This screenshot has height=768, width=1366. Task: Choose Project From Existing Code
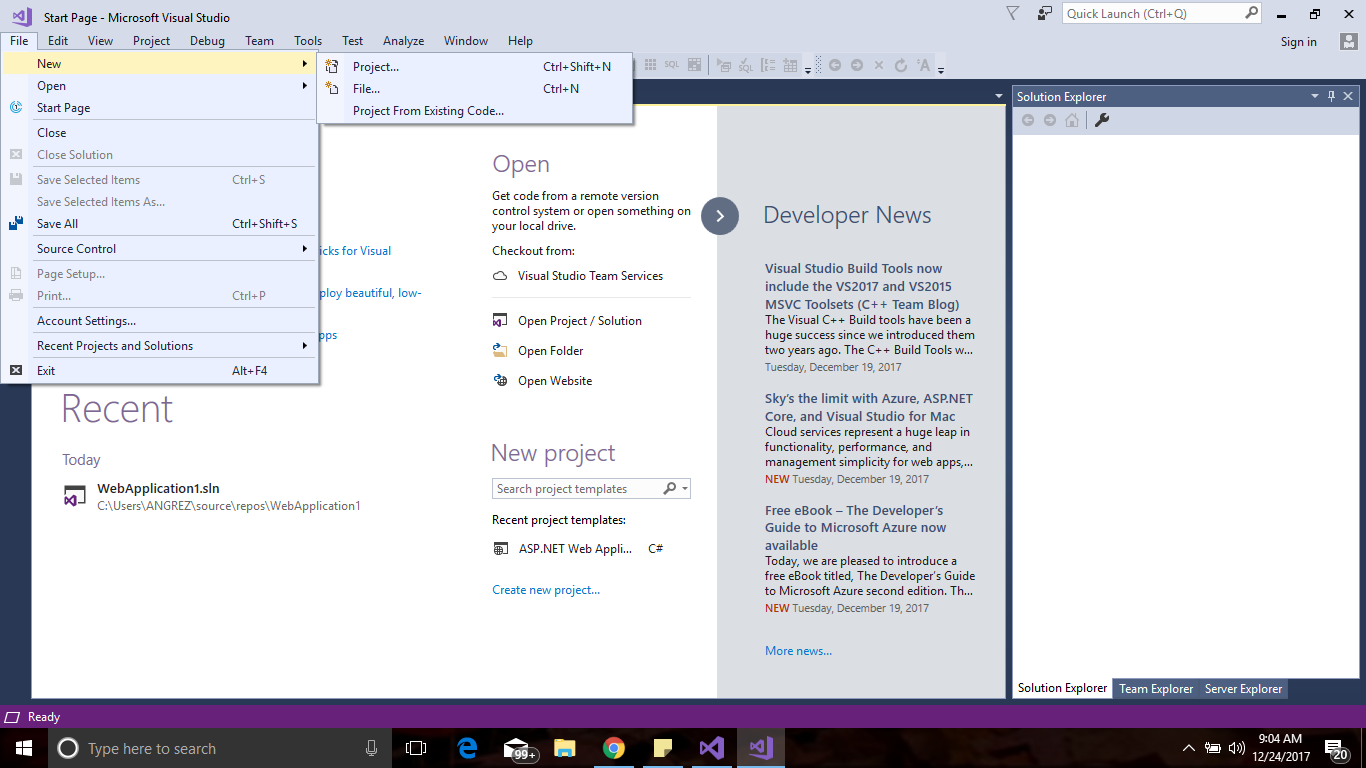coord(475,111)
